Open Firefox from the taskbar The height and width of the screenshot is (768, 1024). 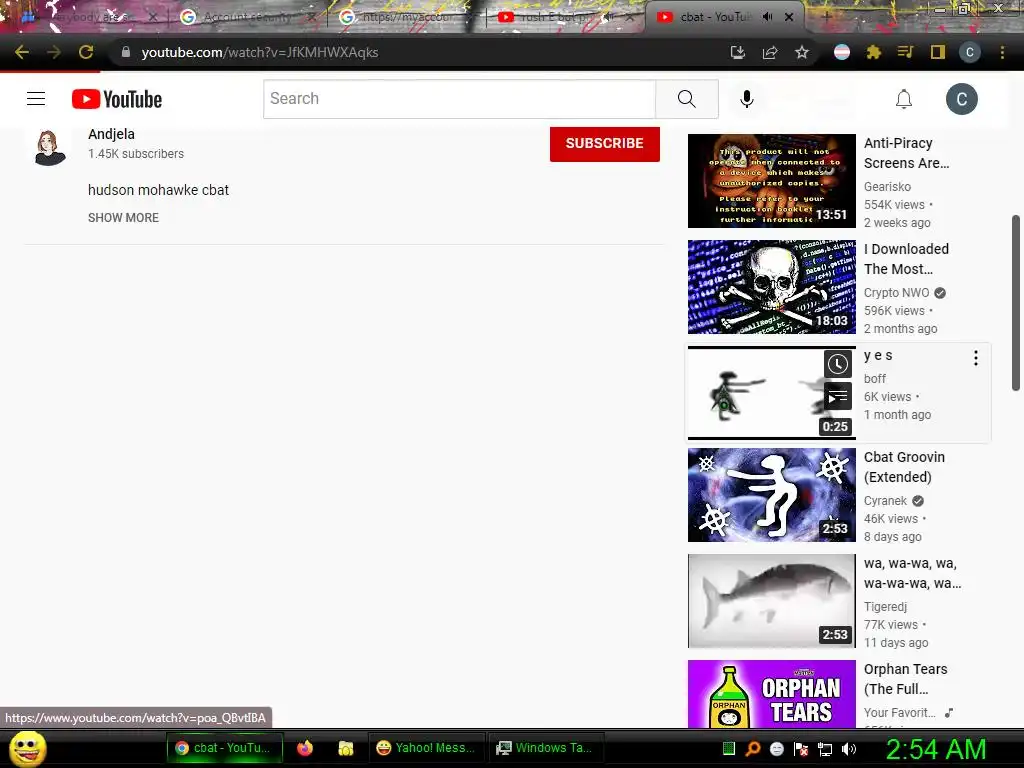304,748
